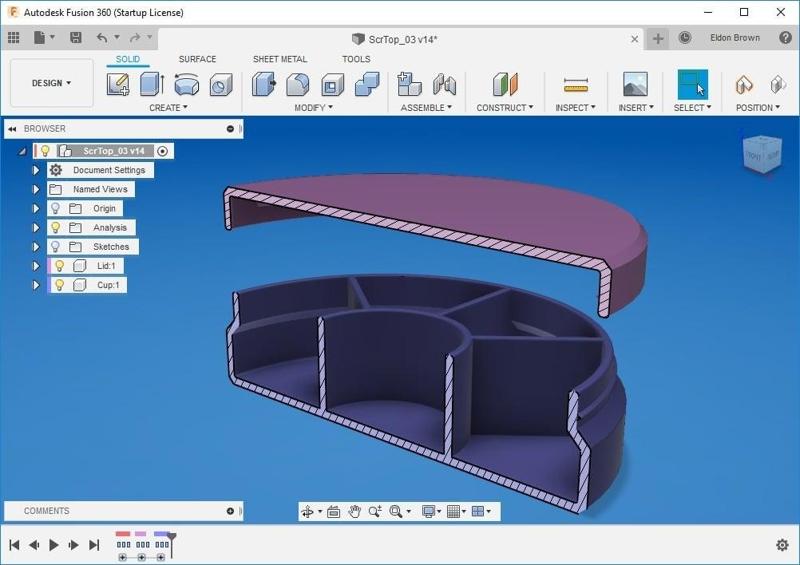Open the INSPECT dropdown menu

pyautogui.click(x=575, y=108)
